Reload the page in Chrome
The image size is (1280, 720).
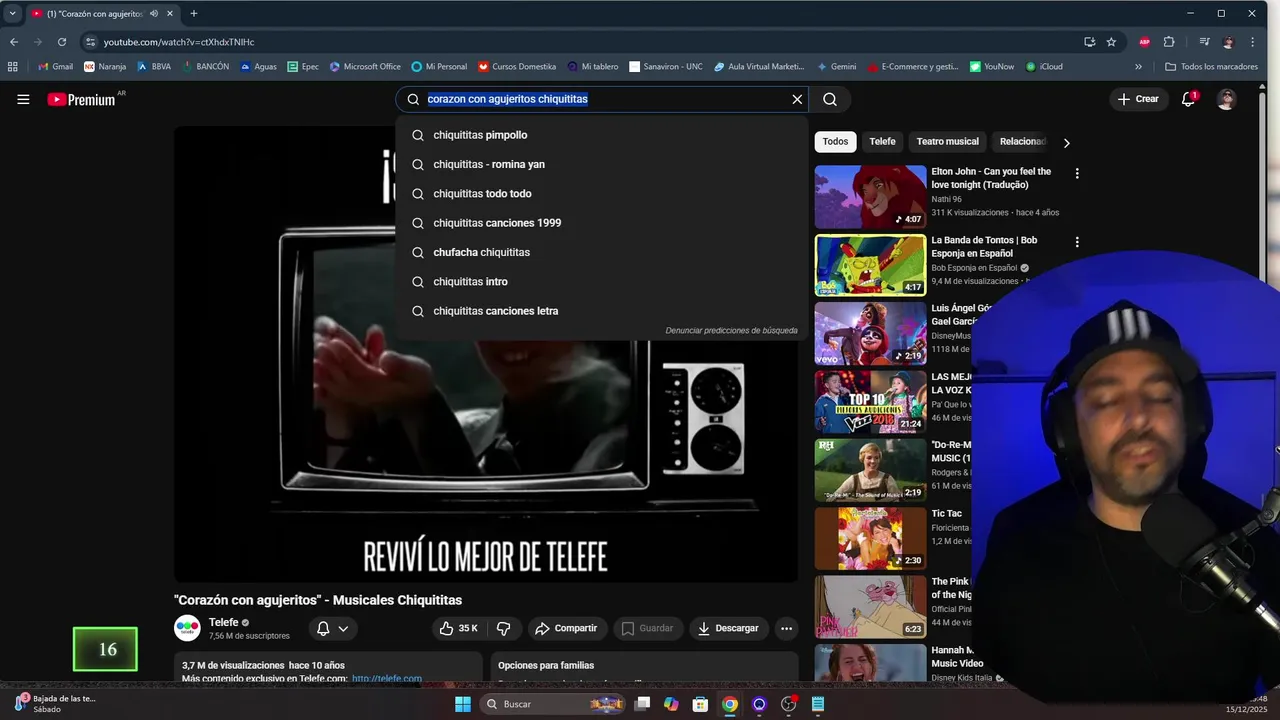pyautogui.click(x=62, y=42)
